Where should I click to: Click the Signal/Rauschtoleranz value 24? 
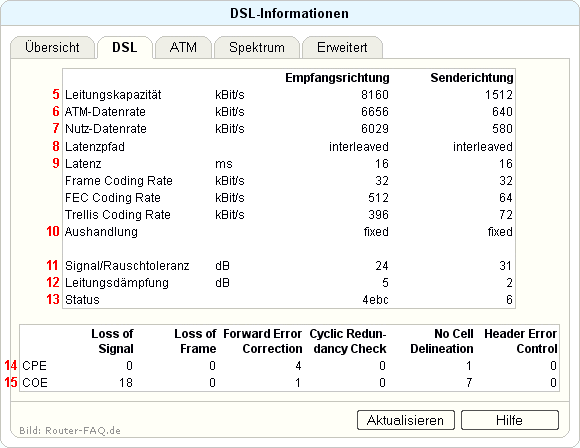click(382, 266)
